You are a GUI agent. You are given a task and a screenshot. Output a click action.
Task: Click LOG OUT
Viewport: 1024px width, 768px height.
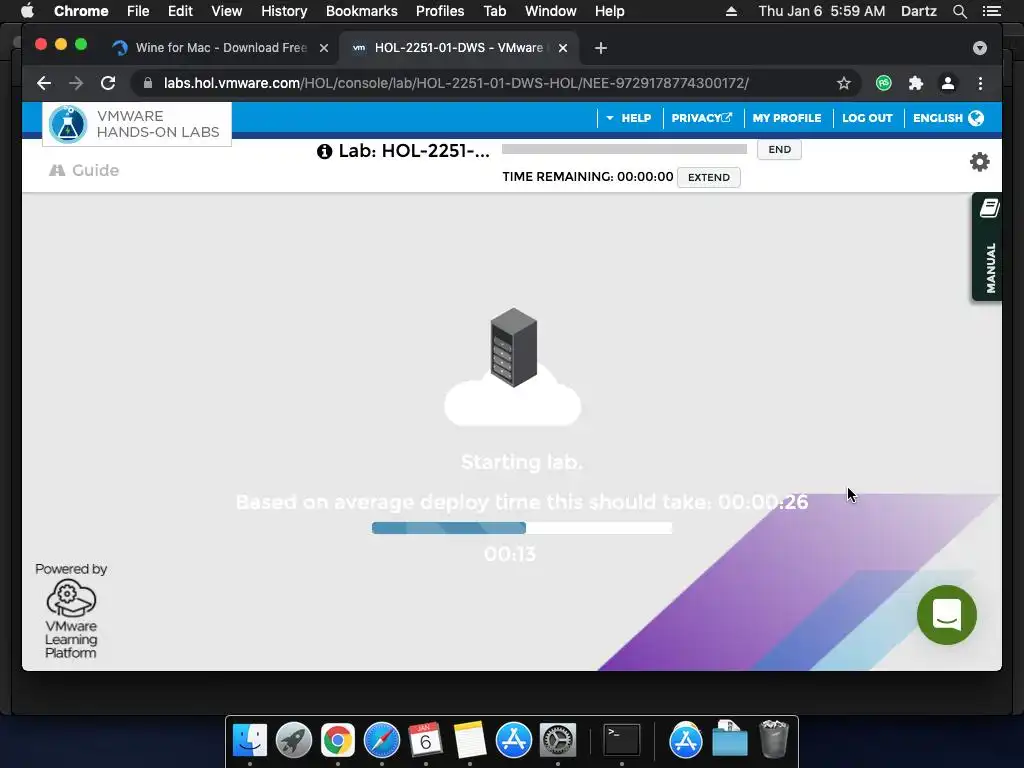pos(867,118)
